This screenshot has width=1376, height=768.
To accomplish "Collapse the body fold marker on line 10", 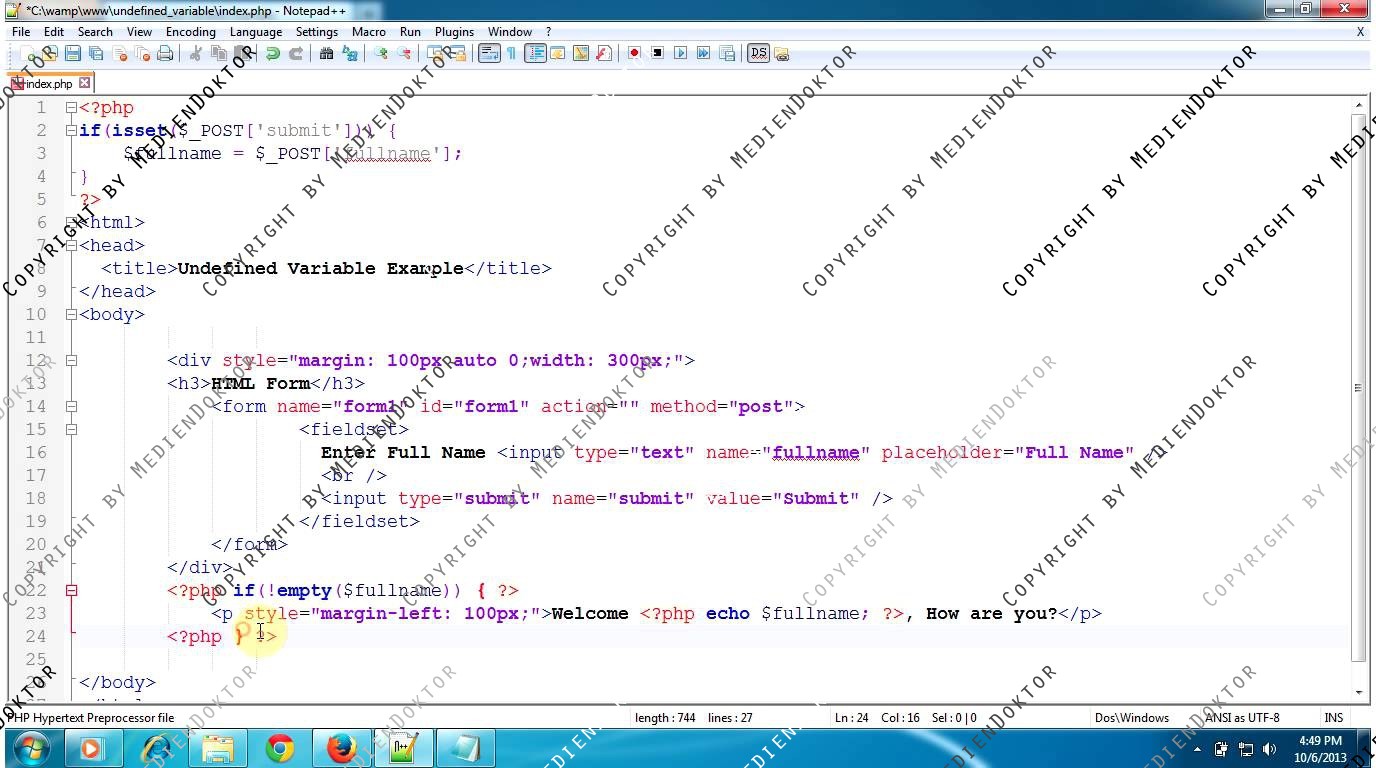I will click(71, 315).
